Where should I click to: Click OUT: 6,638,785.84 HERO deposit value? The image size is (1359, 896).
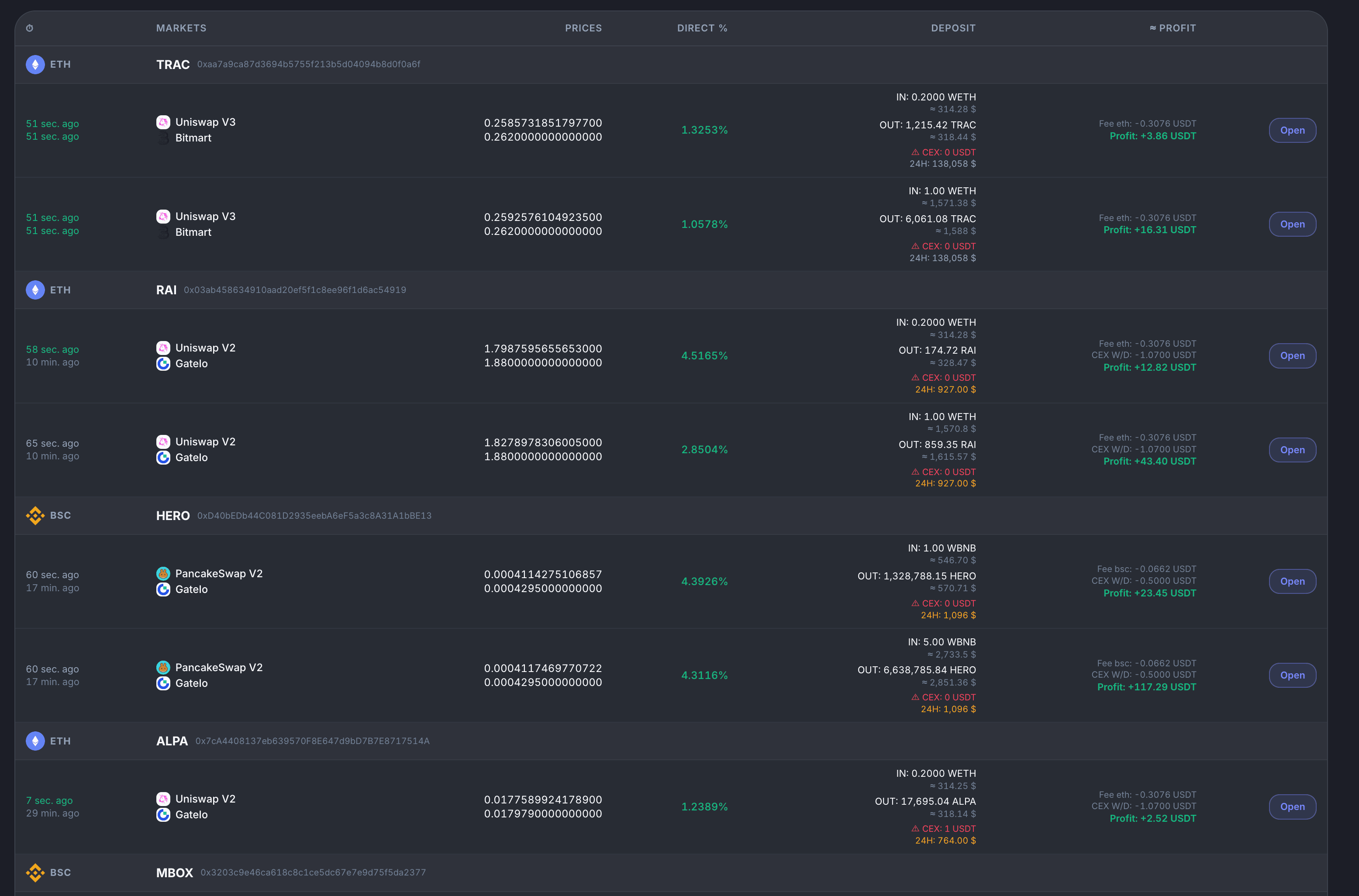click(x=917, y=670)
